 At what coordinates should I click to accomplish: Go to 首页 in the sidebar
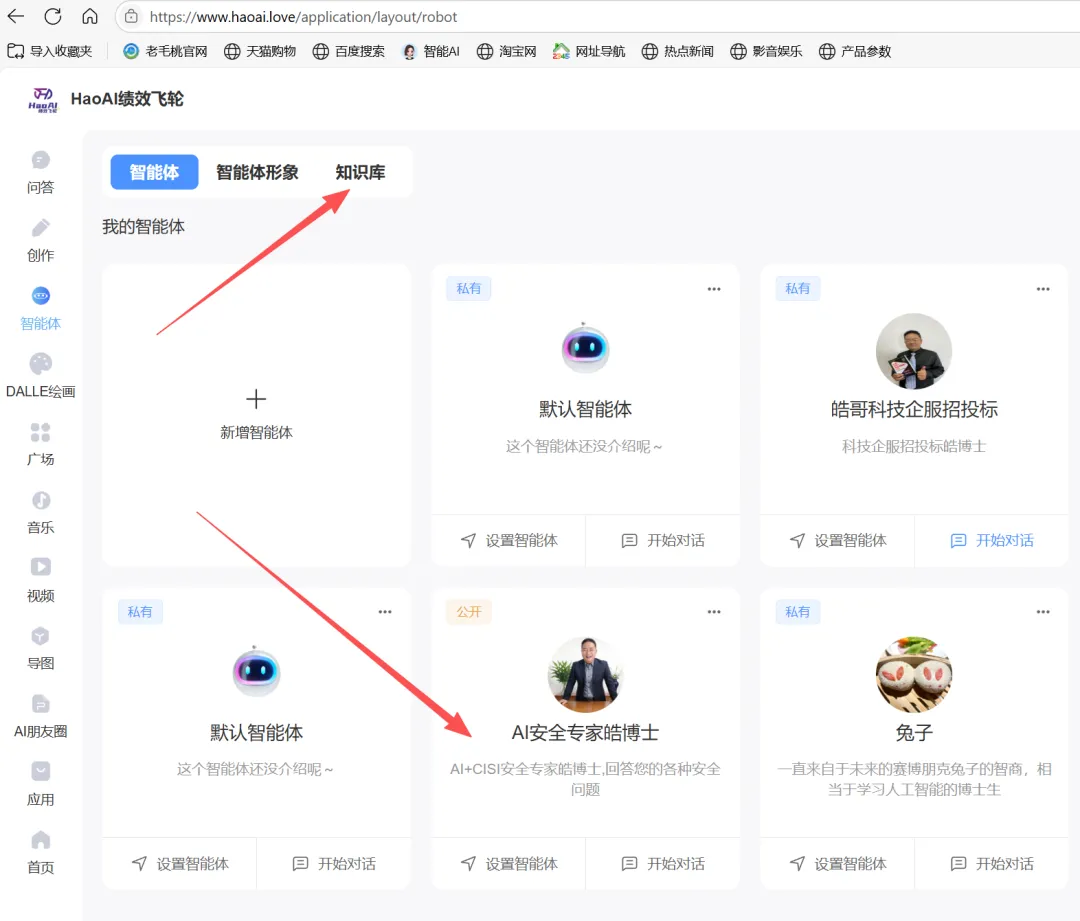click(x=41, y=853)
